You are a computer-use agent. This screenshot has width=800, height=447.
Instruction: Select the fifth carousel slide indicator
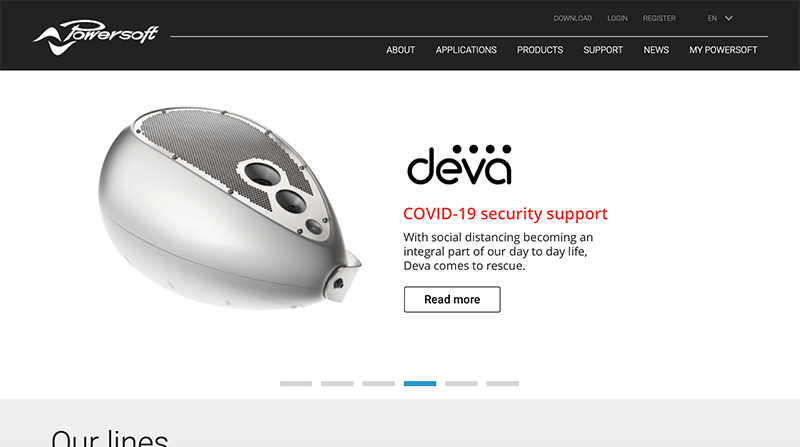tap(461, 383)
